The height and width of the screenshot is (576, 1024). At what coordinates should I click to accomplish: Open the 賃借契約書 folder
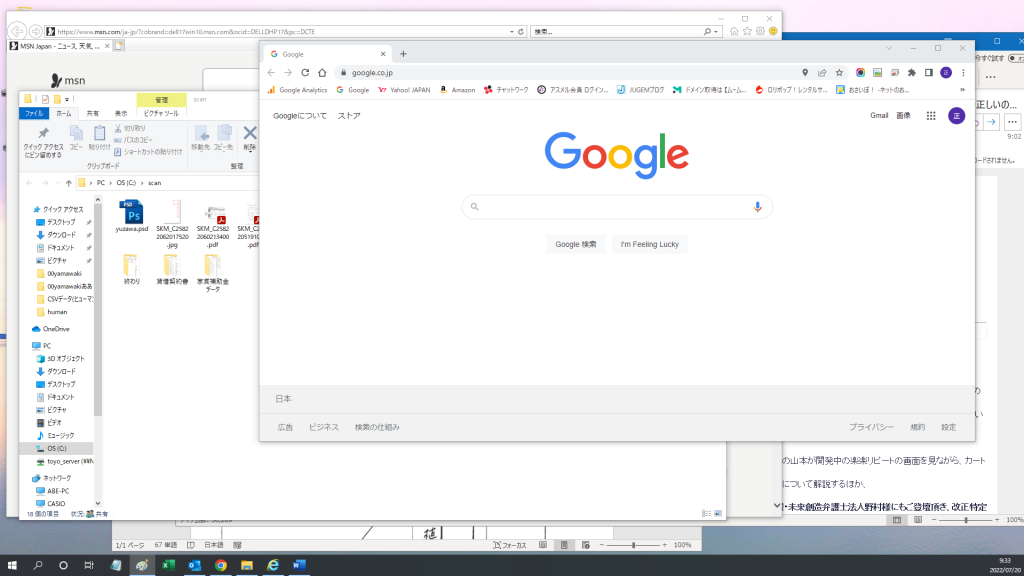pyautogui.click(x=172, y=270)
